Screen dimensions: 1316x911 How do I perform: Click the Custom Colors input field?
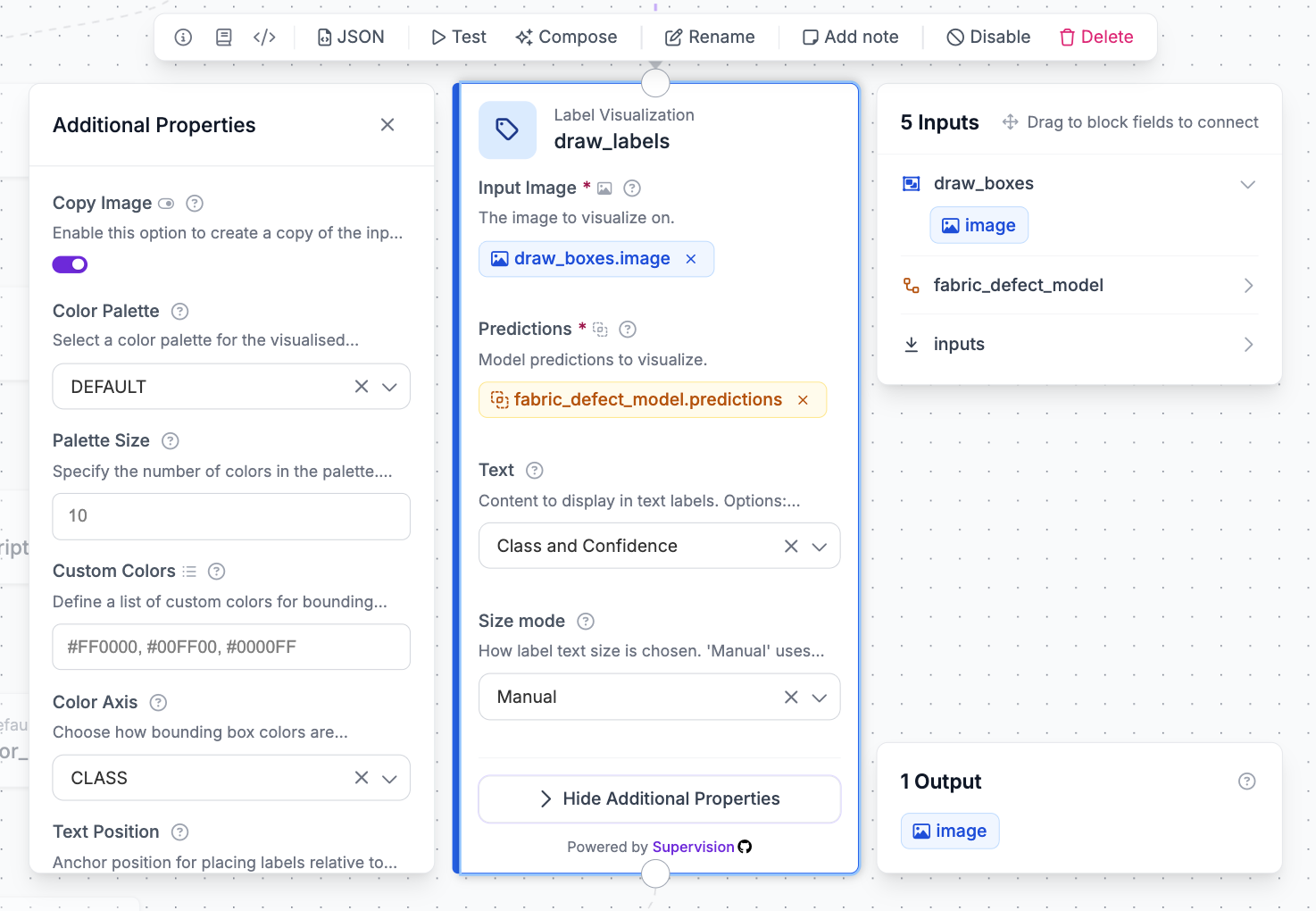[x=231, y=647]
